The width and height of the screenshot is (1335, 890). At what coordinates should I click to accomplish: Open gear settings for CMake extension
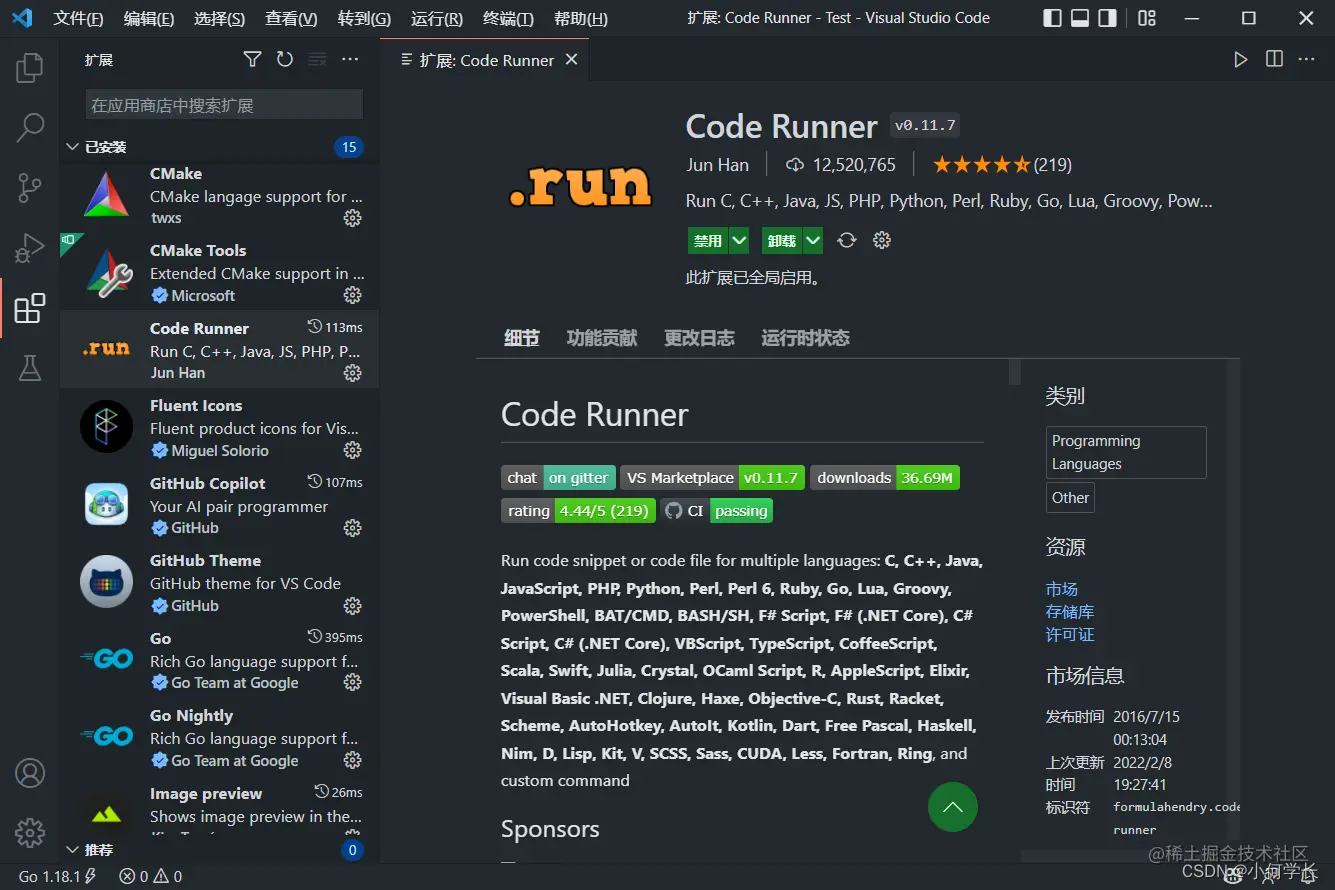(x=352, y=218)
